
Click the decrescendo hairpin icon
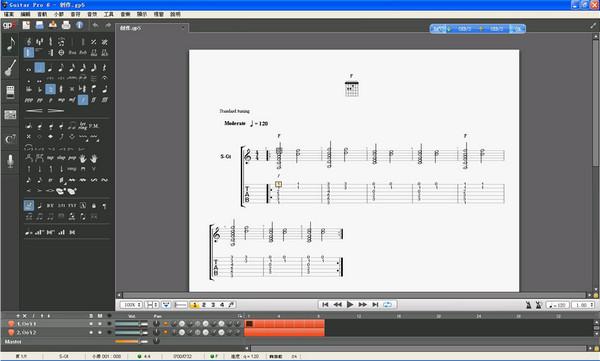56,111
